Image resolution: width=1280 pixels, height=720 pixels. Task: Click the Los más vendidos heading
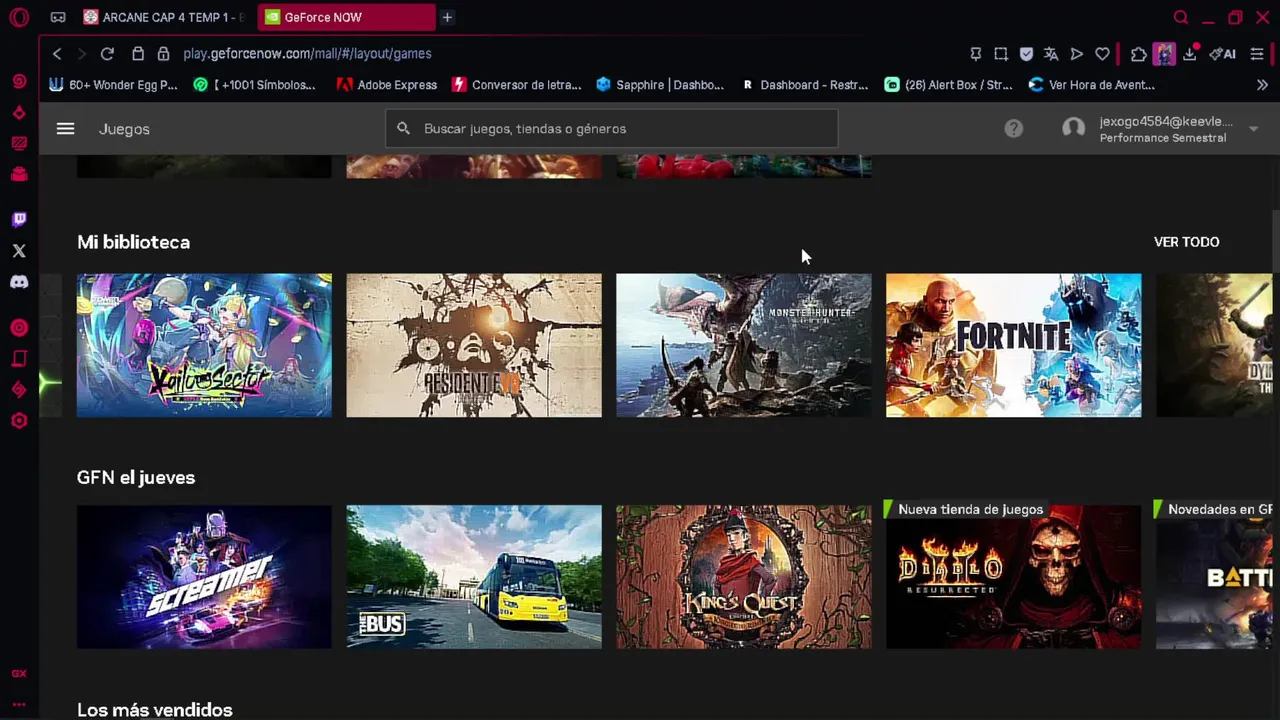tap(155, 710)
